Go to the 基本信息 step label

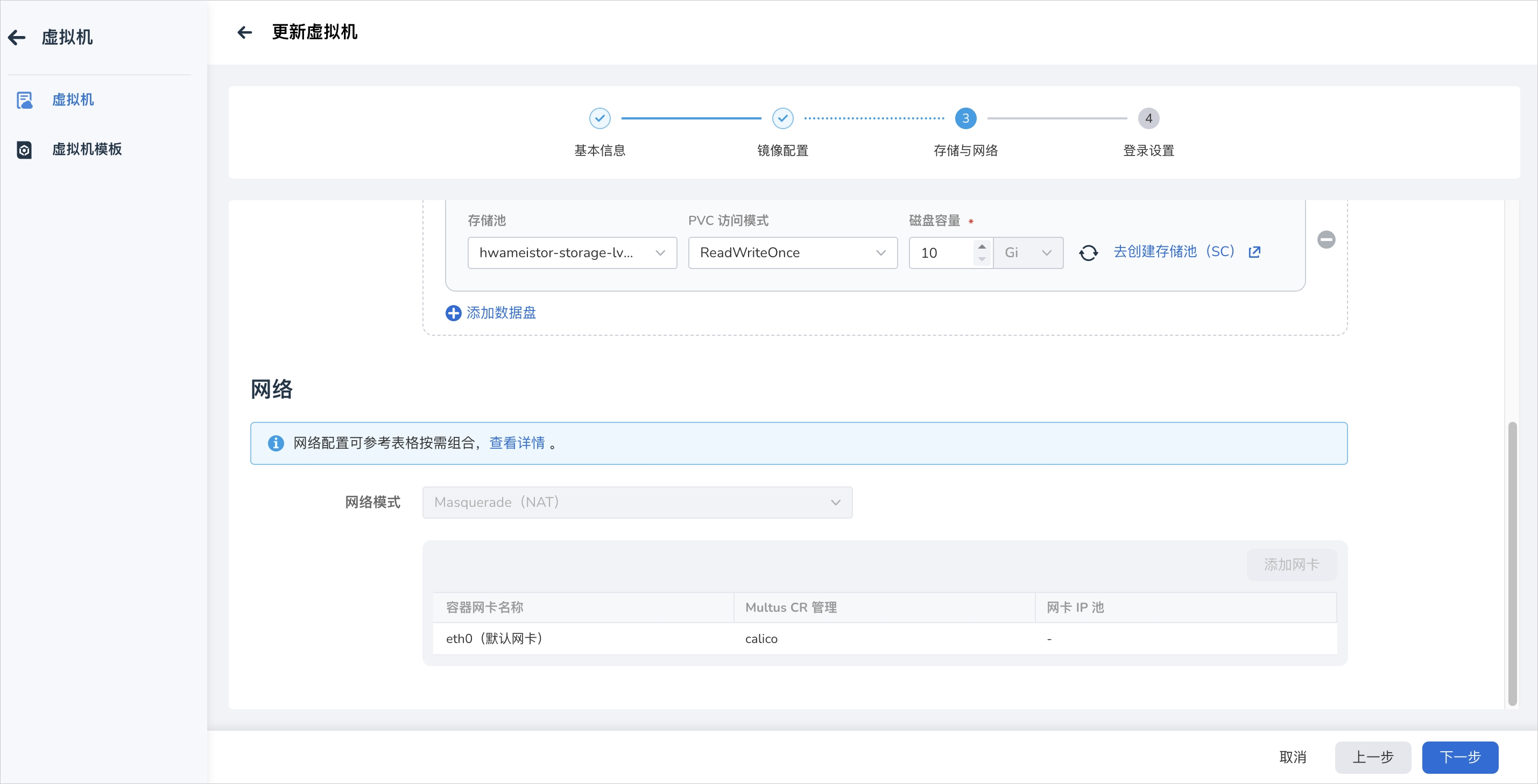[599, 151]
